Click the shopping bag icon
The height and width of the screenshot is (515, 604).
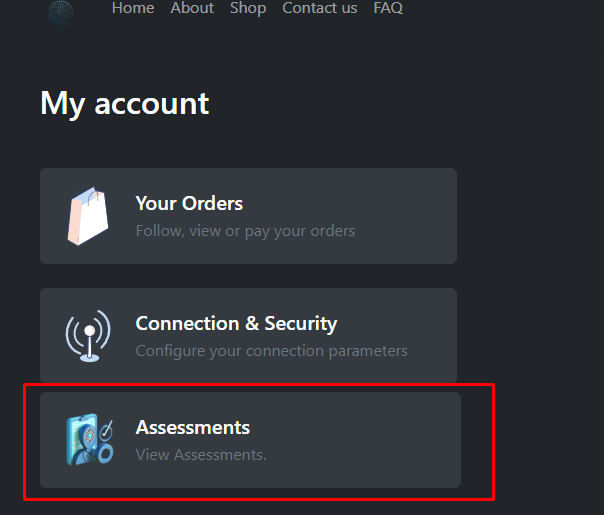click(88, 216)
